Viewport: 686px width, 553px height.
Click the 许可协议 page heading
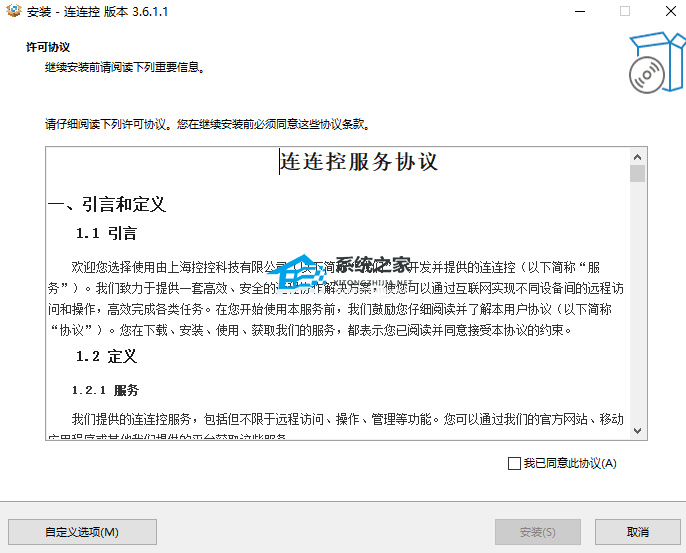point(48,47)
